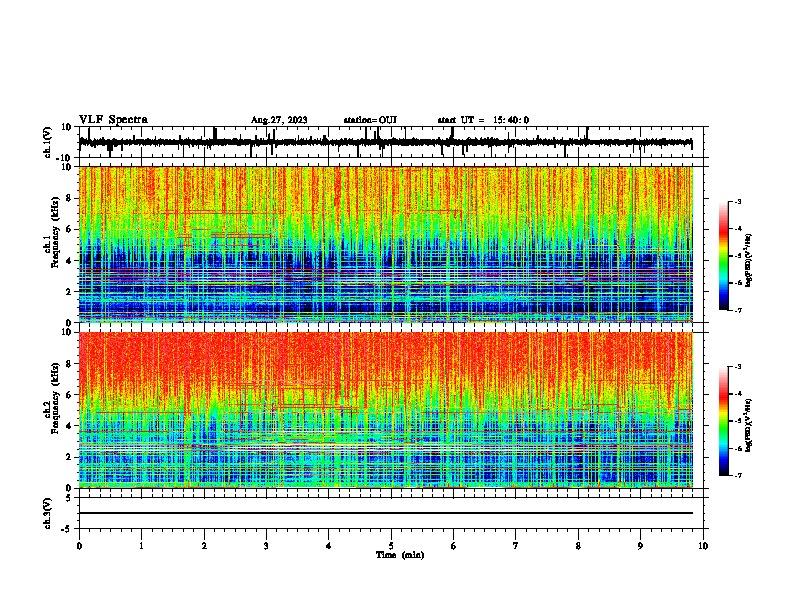Click the "2" kHz tick on ch.1 spectrogram
Image resolution: width=792 pixels, height=612 pixels.
pos(69,291)
